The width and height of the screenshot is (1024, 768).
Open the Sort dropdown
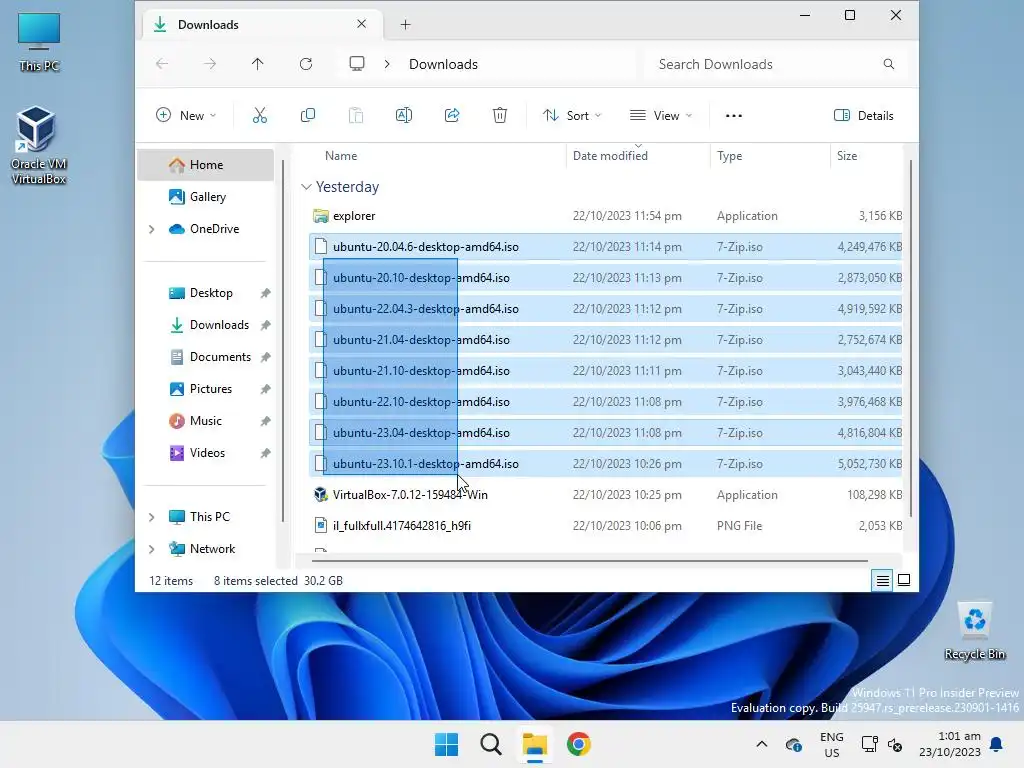pyautogui.click(x=572, y=116)
